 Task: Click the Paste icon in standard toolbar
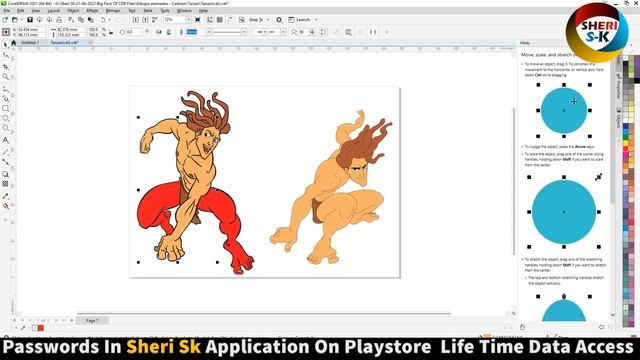pos(90,20)
